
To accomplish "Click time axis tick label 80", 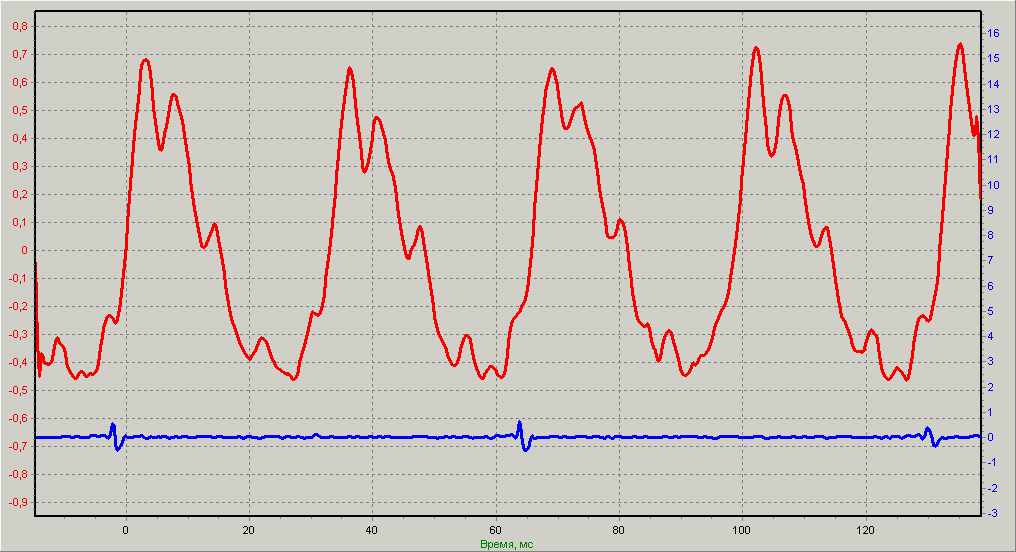I will pyautogui.click(x=619, y=530).
